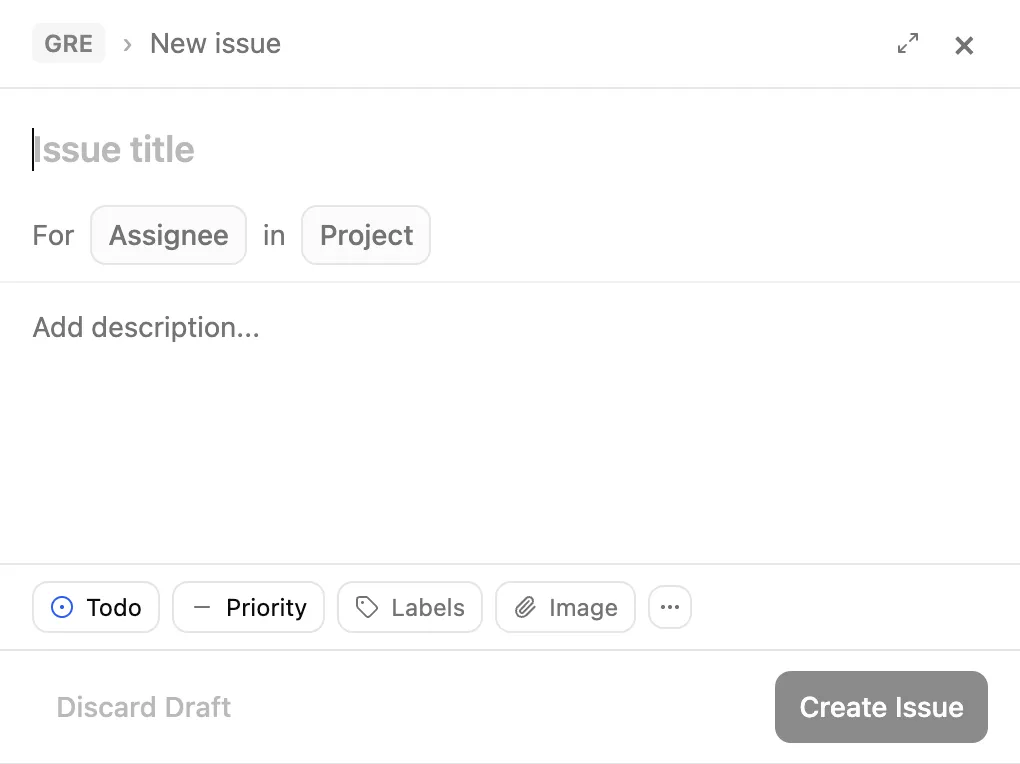Screen dimensions: 1020x764
Task: Open the Assignee picker
Action: [x=168, y=235]
